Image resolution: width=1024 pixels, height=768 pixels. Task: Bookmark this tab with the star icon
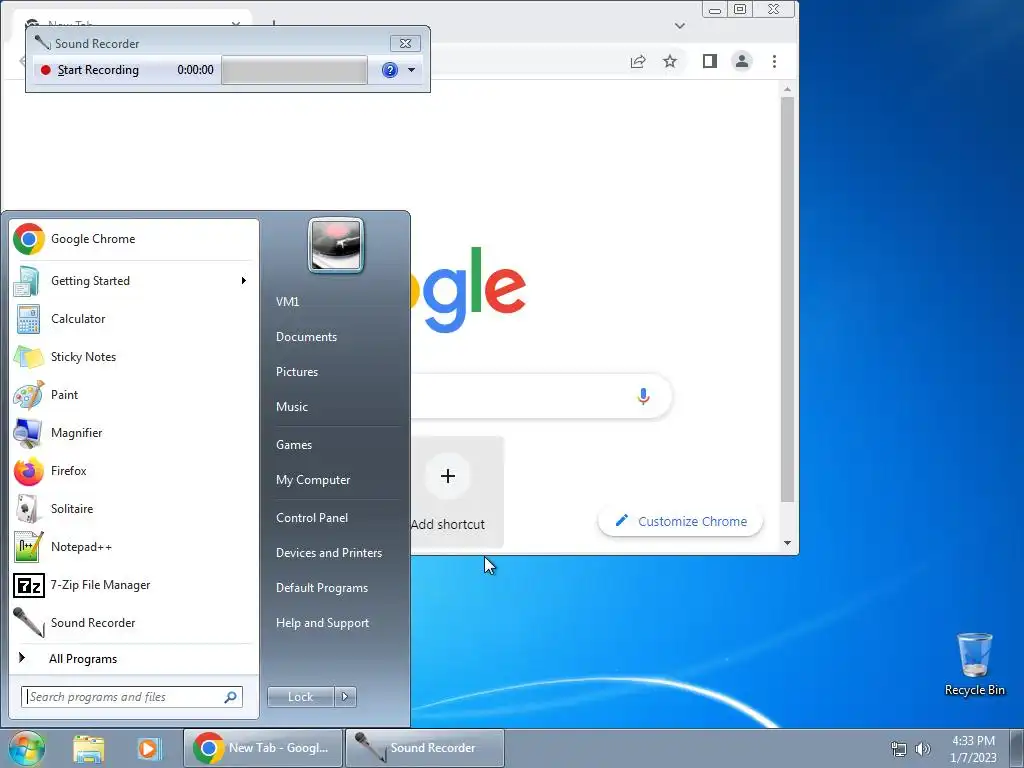click(670, 61)
